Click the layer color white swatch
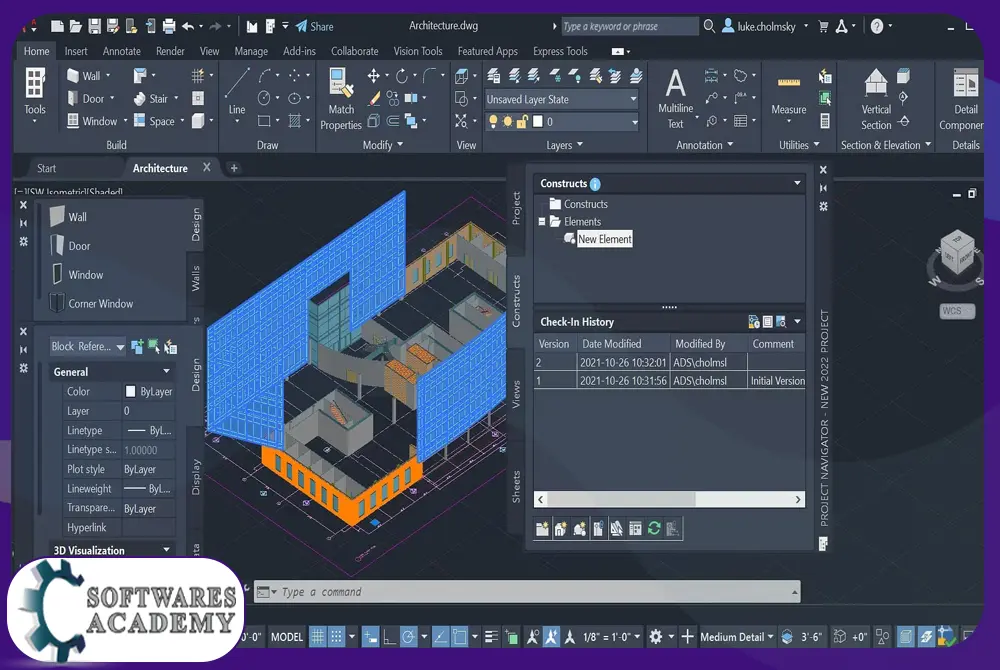The image size is (1000, 670). click(538, 121)
